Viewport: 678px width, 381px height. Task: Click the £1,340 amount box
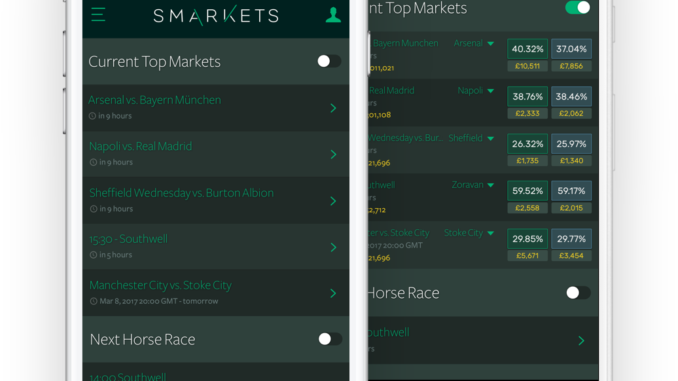pyautogui.click(x=571, y=161)
